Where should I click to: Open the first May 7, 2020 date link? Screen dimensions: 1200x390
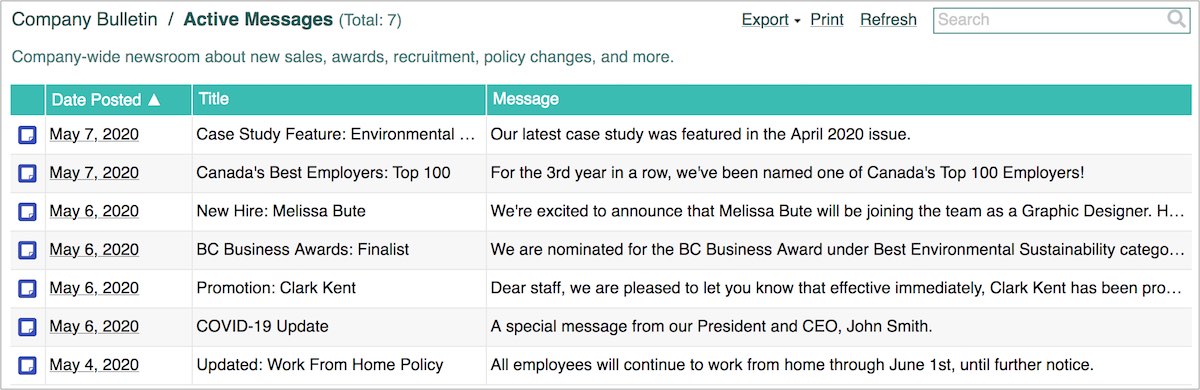click(94, 134)
